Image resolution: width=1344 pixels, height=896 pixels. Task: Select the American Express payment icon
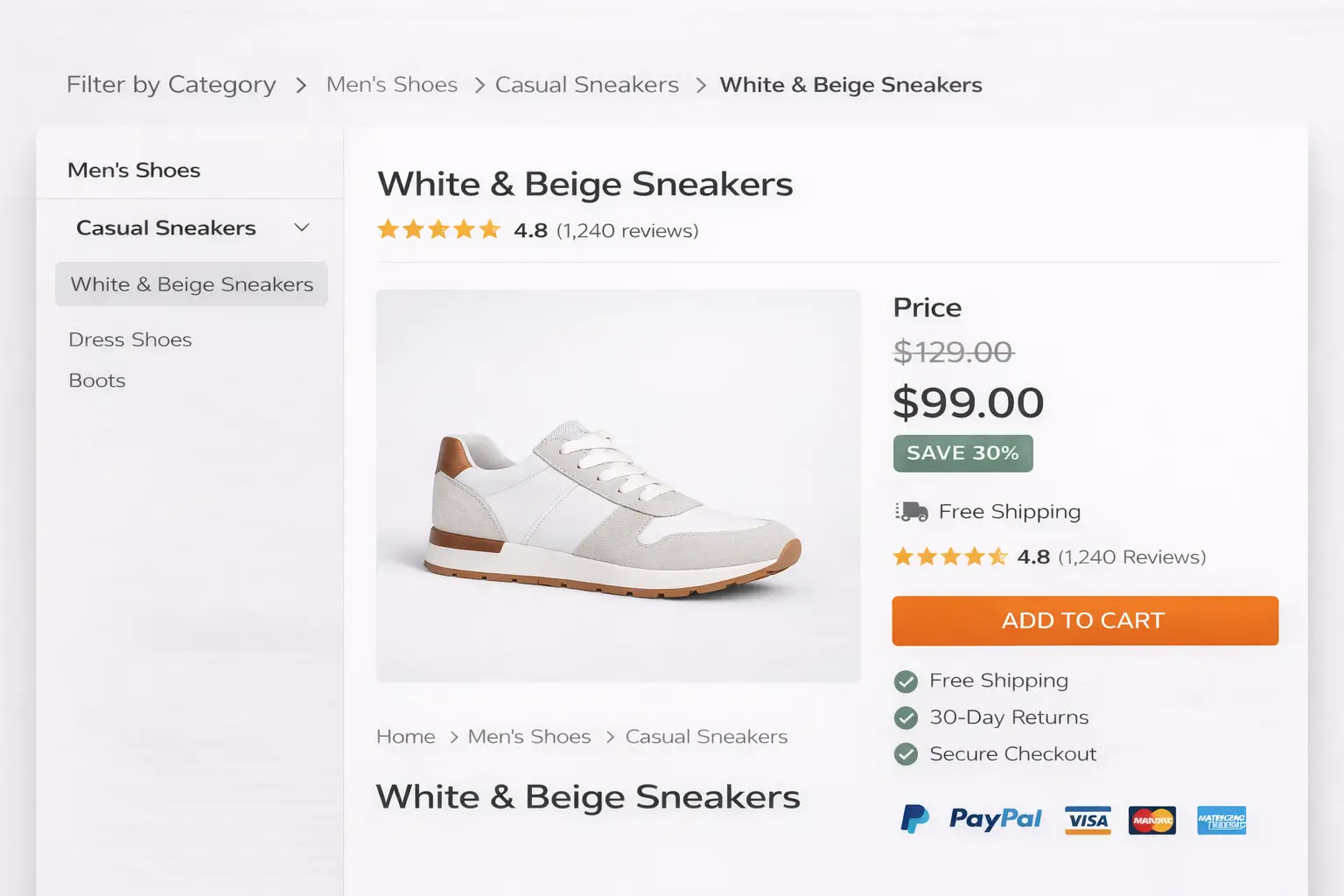tap(1221, 820)
